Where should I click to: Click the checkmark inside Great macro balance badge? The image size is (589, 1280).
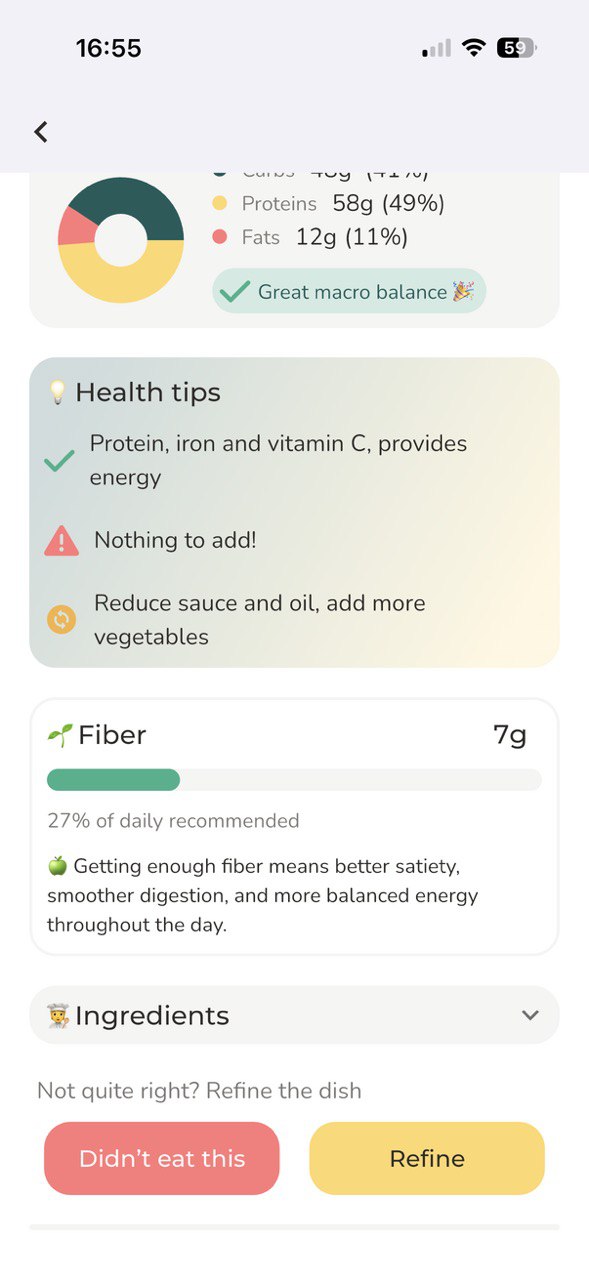click(232, 292)
